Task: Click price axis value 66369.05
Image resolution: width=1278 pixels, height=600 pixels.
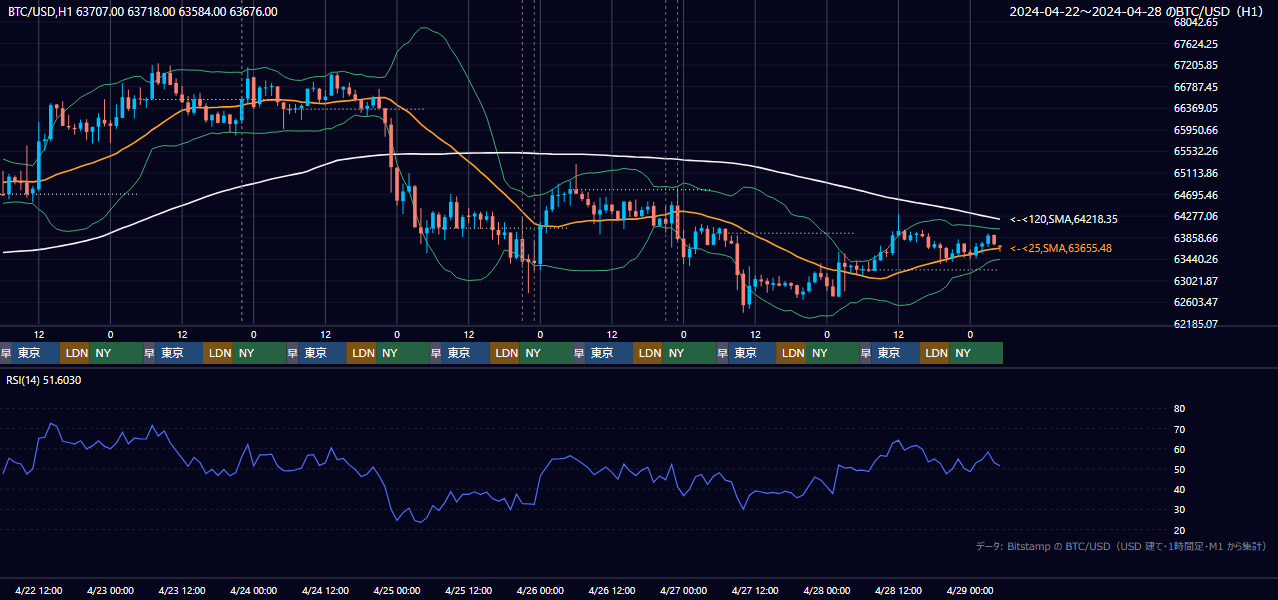Action: pos(1196,108)
